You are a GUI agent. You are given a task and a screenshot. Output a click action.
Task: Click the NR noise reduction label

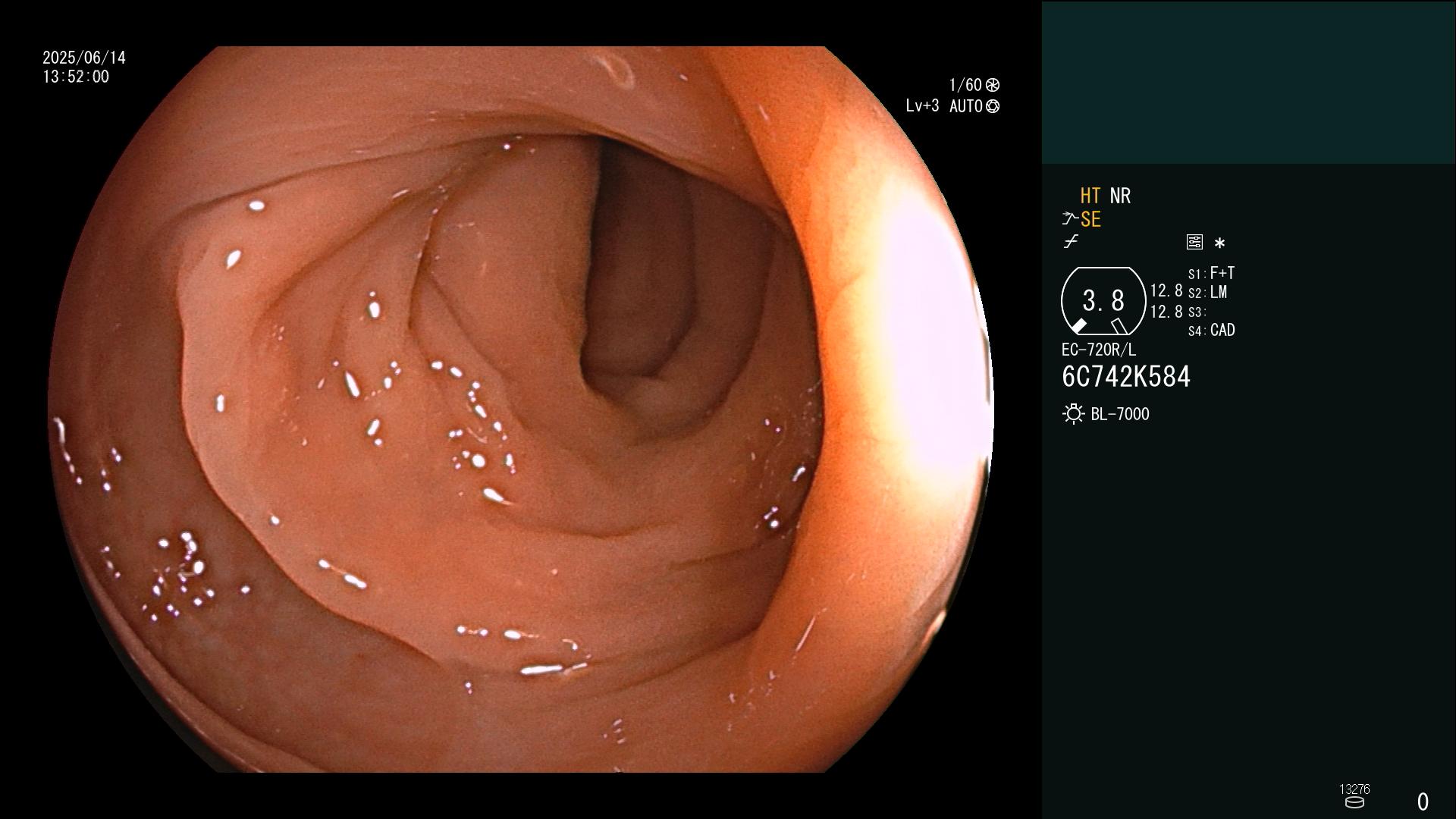click(x=1120, y=196)
